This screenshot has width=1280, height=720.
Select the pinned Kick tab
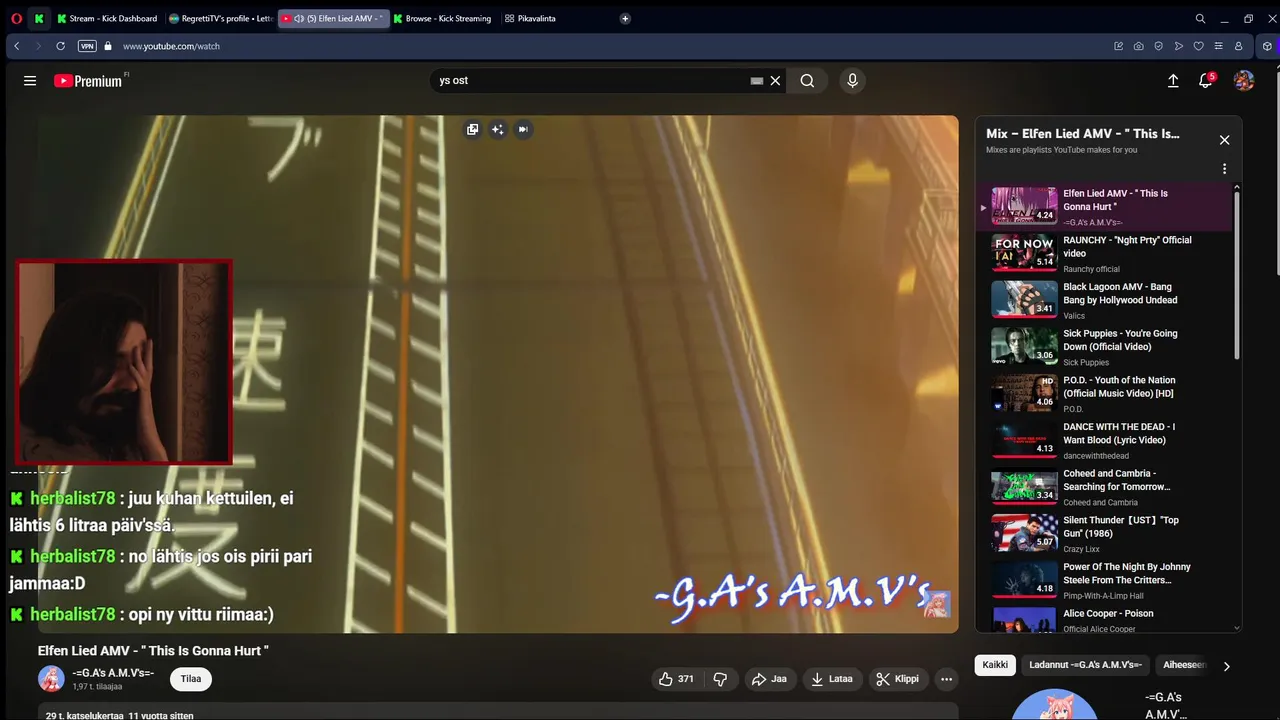(39, 18)
